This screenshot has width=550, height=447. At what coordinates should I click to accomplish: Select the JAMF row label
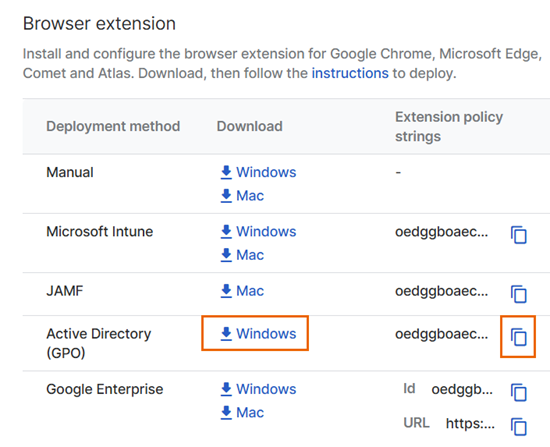tap(65, 291)
